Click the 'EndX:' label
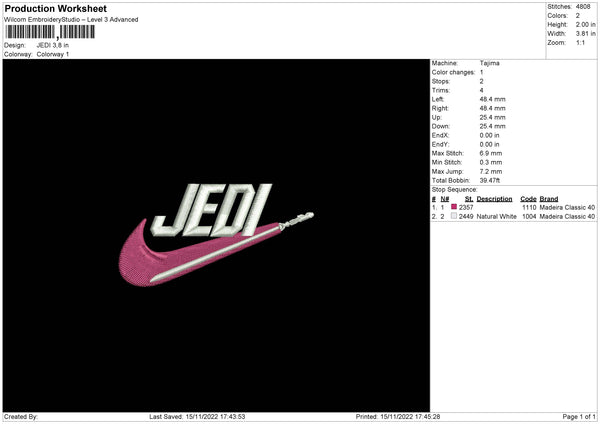 [x=440, y=135]
